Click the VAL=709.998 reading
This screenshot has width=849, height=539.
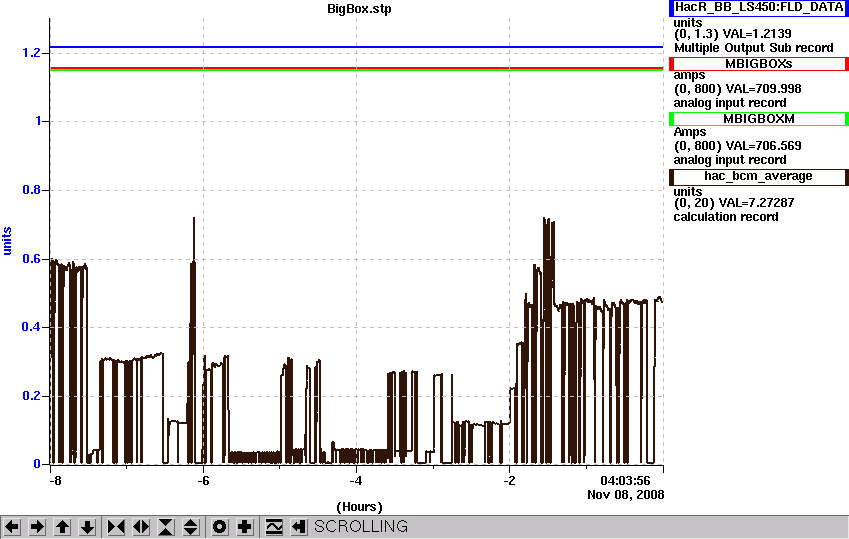coord(763,89)
